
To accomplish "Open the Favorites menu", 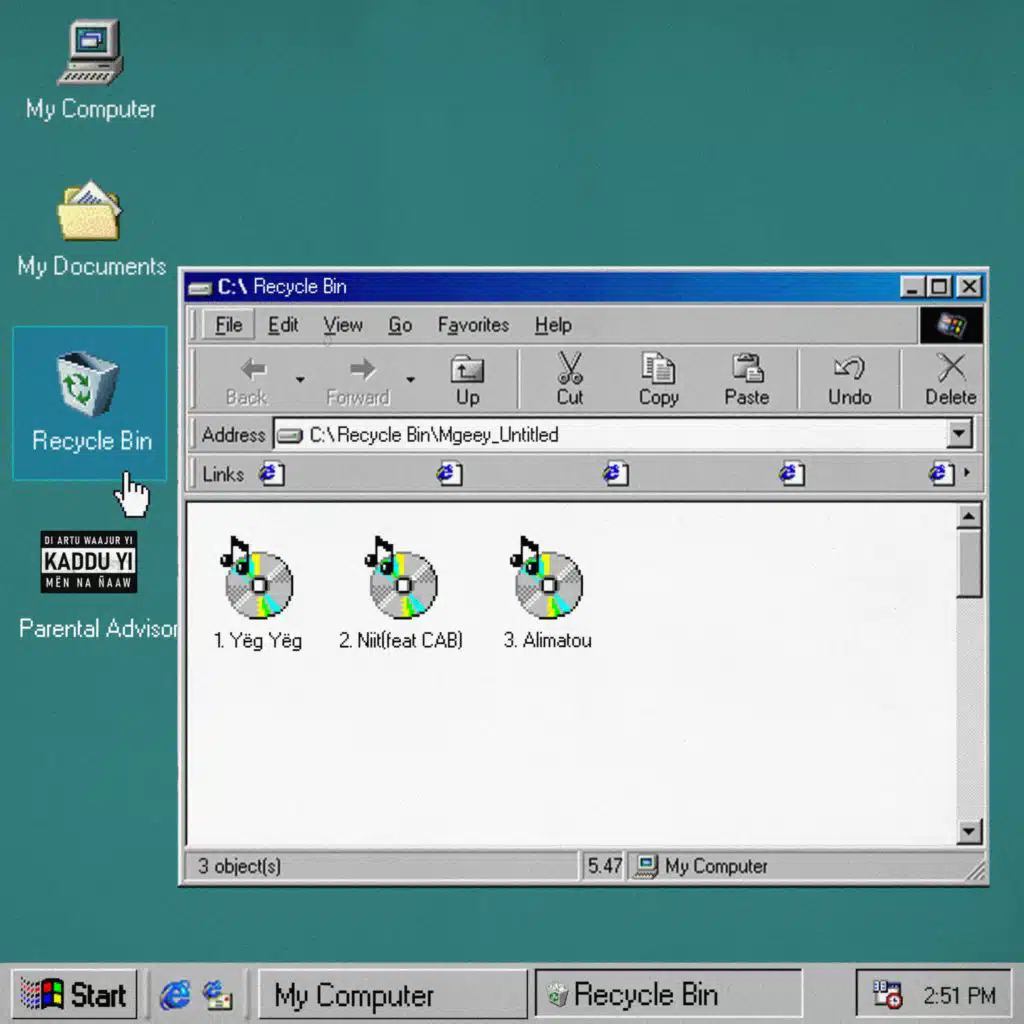I will (473, 325).
